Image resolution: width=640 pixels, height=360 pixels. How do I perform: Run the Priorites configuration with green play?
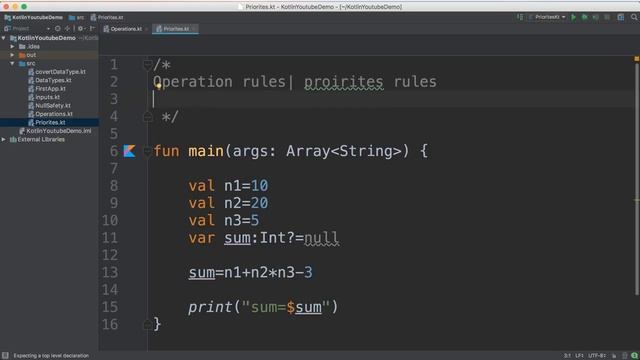pos(573,17)
